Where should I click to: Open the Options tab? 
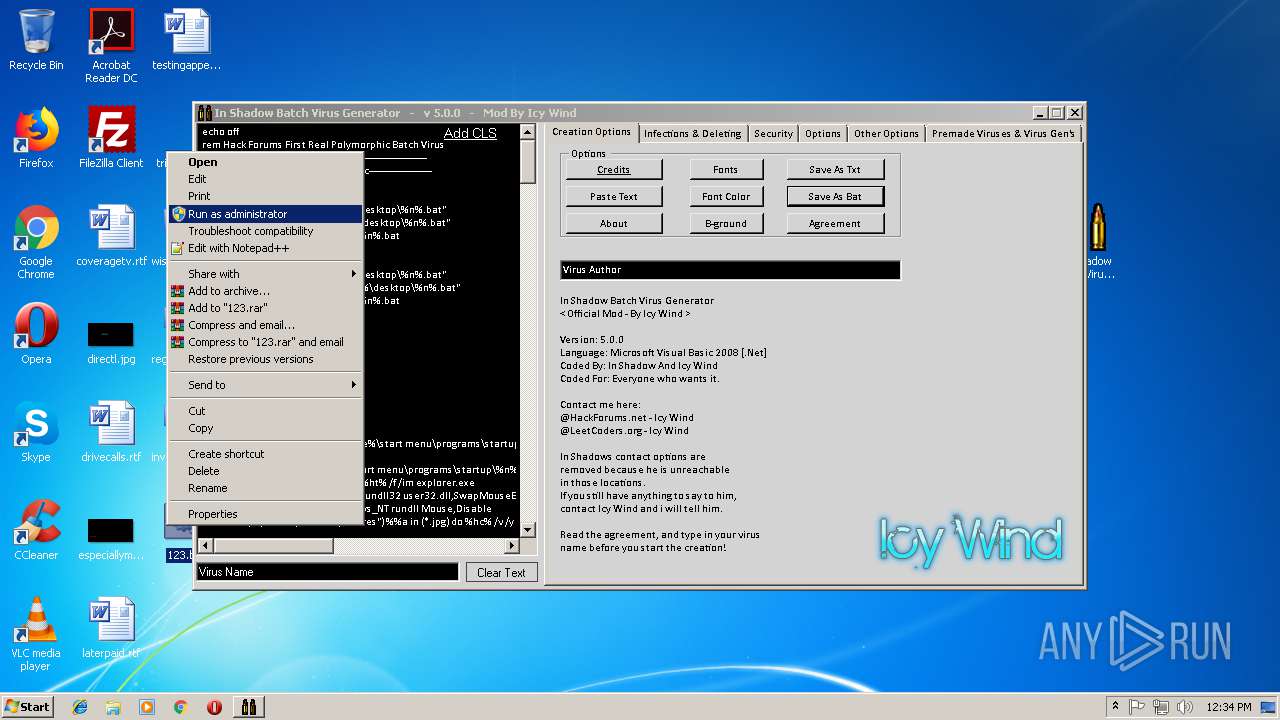click(823, 133)
